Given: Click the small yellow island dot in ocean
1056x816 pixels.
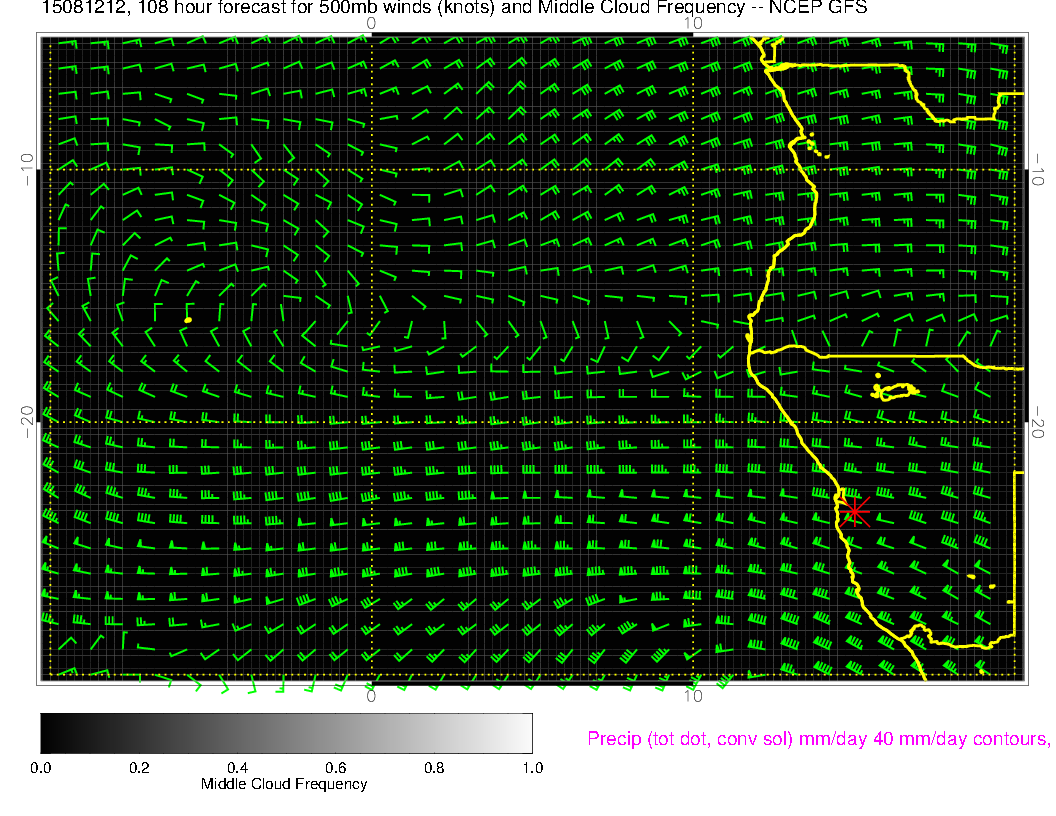Looking at the screenshot, I should coord(188,320).
